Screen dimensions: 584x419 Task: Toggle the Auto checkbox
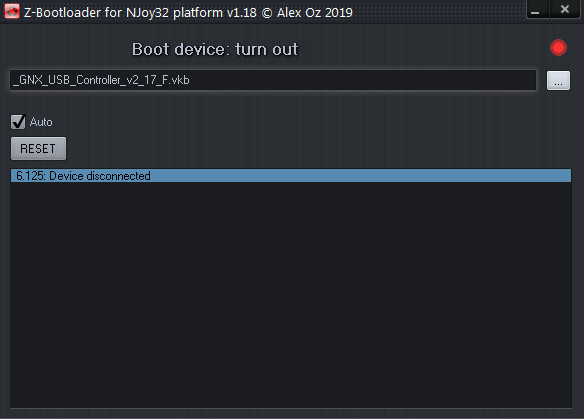[18, 122]
